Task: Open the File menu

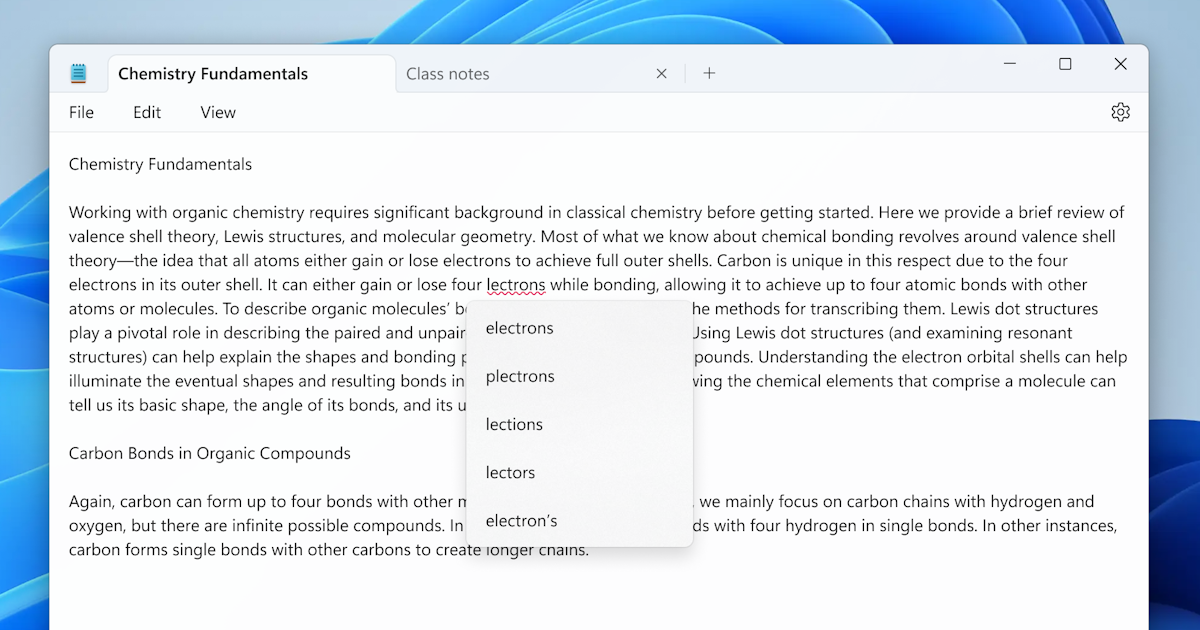Action: coord(81,112)
